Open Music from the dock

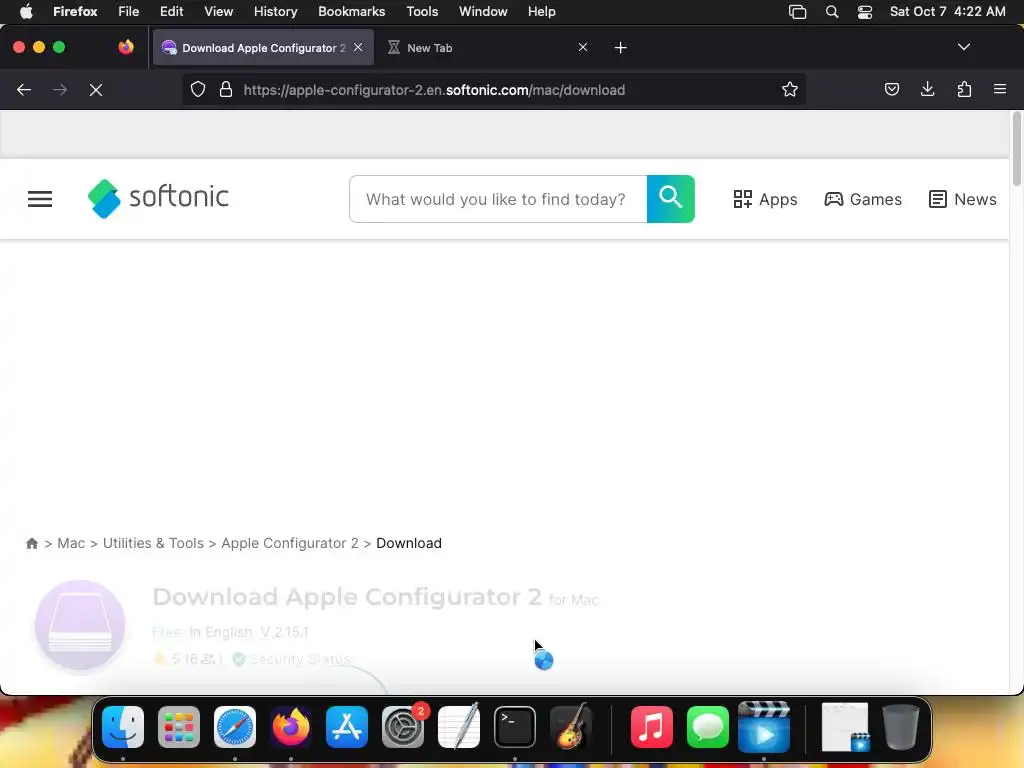[x=652, y=727]
